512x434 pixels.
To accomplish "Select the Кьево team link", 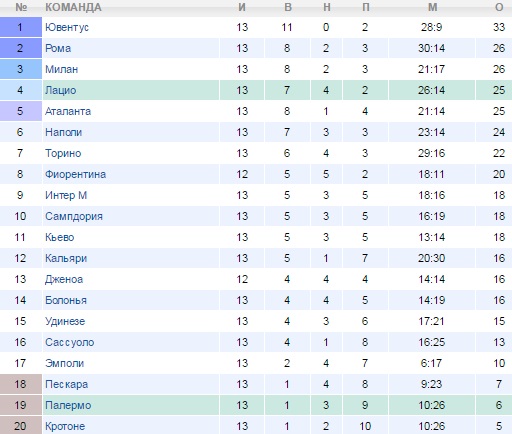I will click(60, 237).
